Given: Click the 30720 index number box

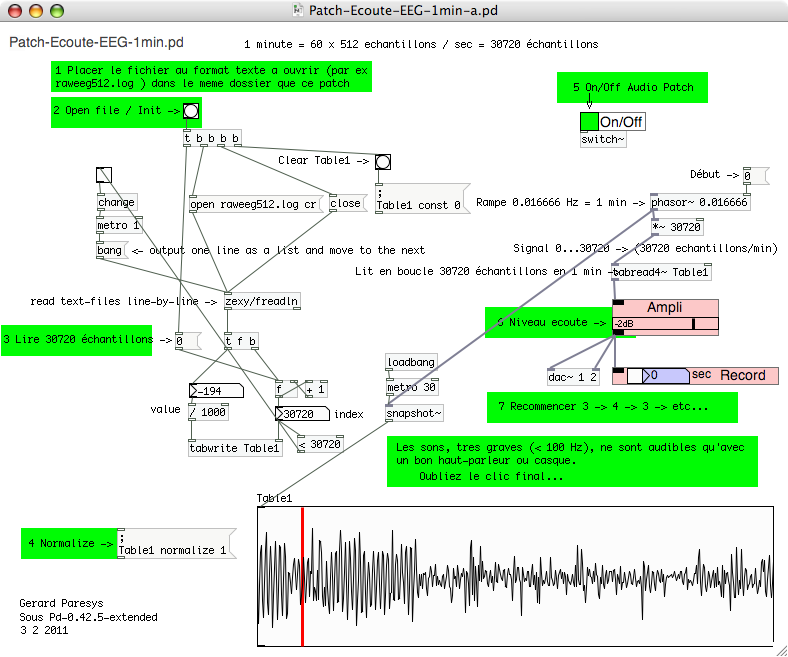Looking at the screenshot, I should (302, 414).
